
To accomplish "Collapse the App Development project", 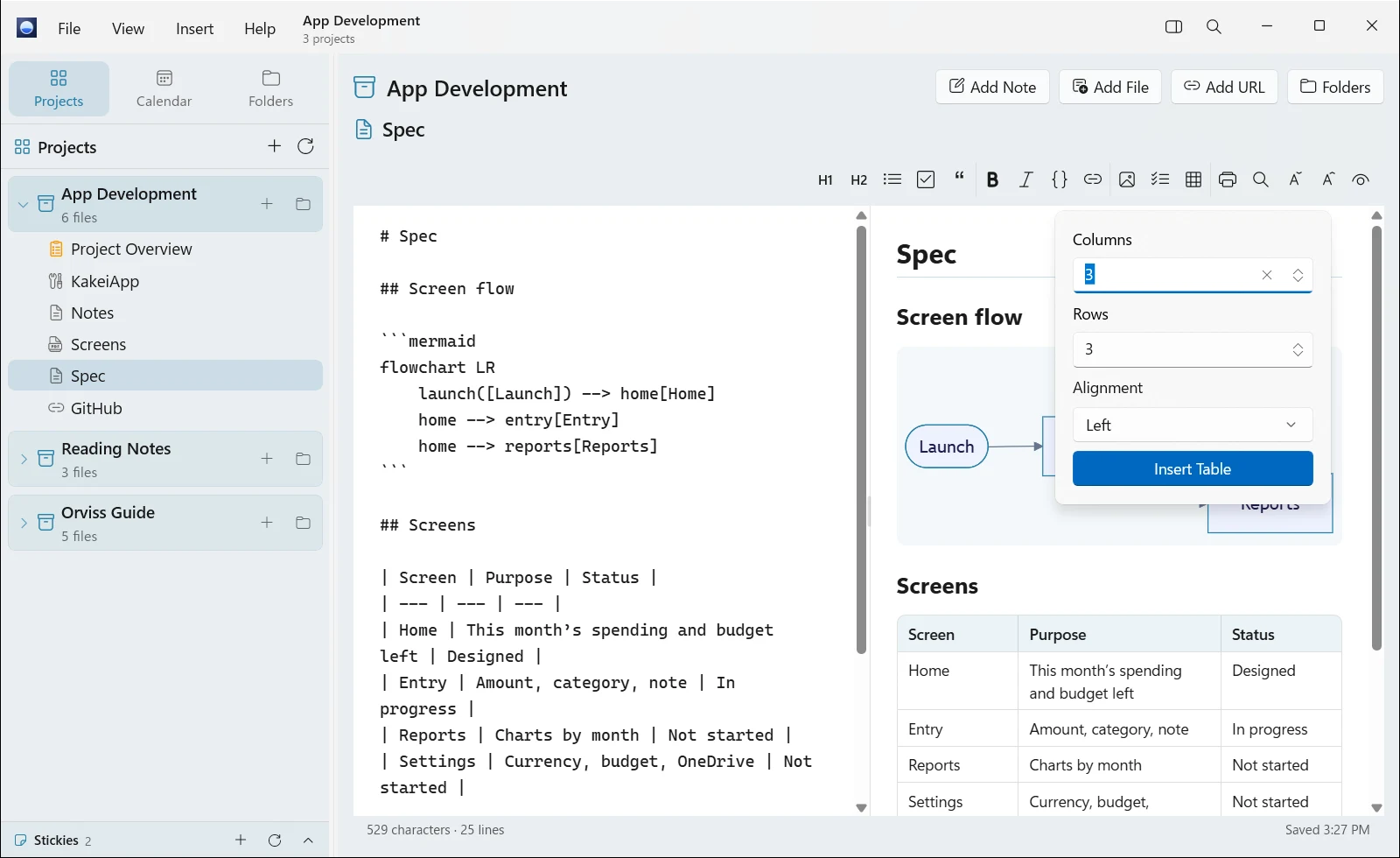I will coord(24,204).
